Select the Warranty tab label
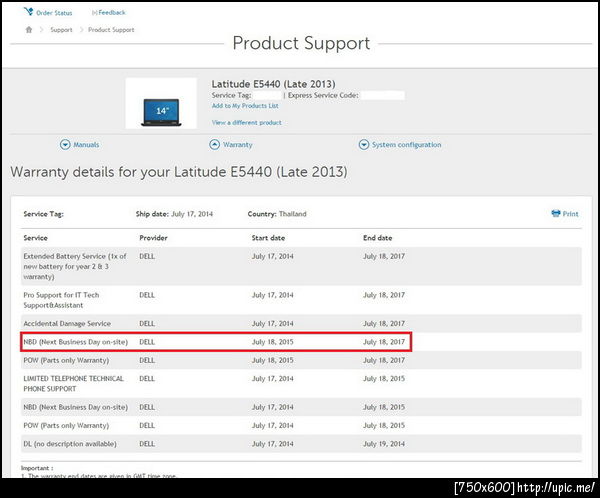 [x=238, y=145]
